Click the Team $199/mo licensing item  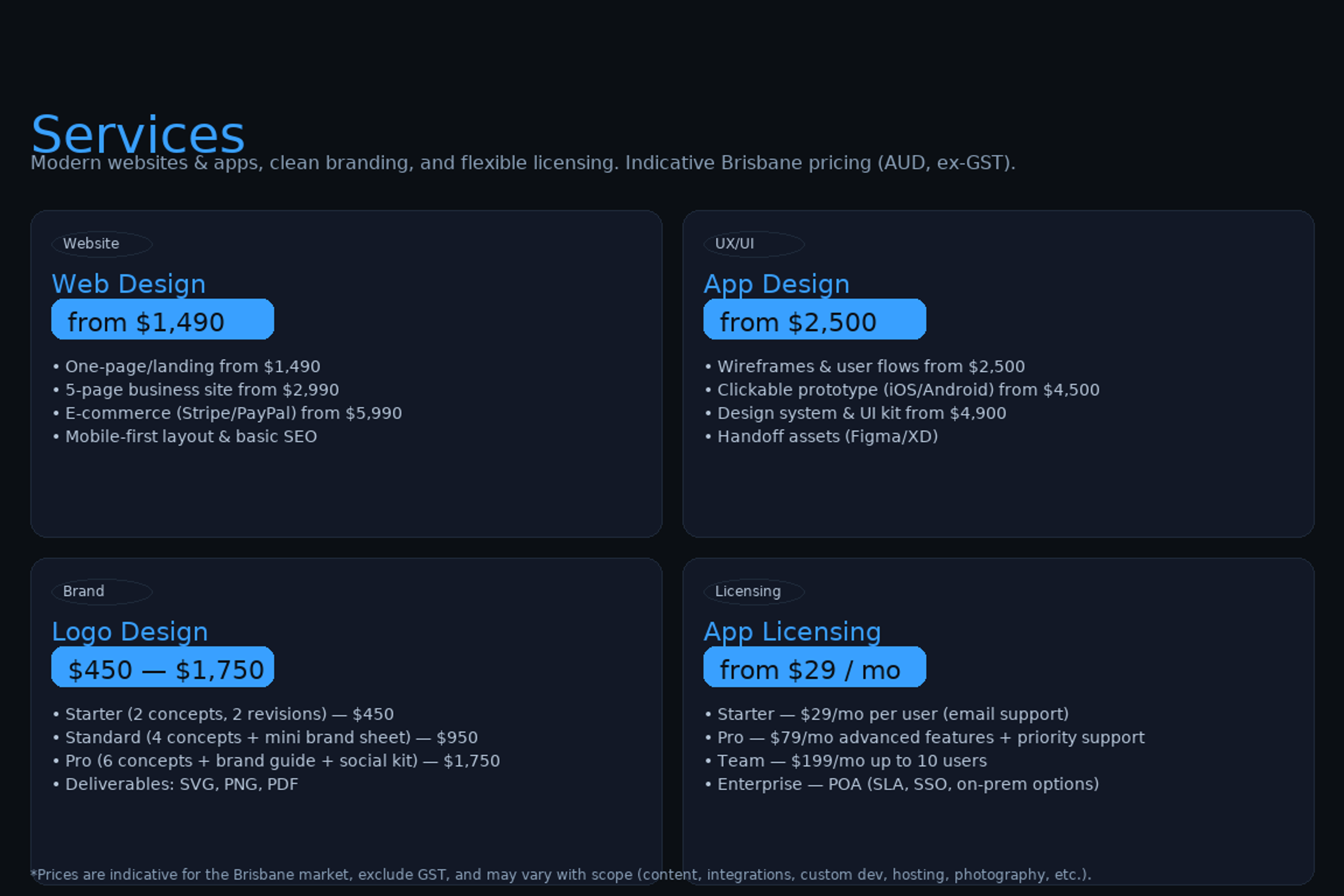click(852, 761)
